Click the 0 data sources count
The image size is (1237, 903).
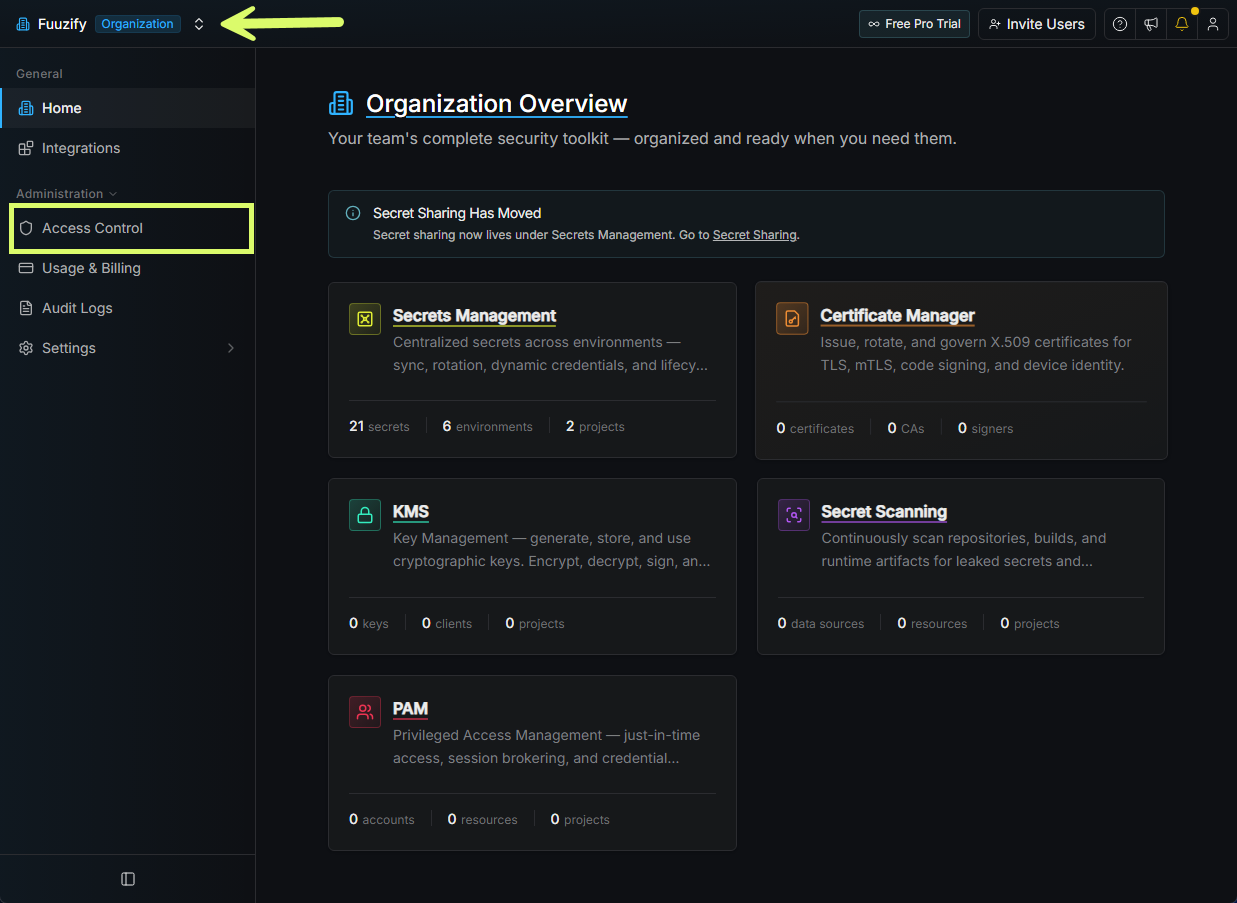coord(821,623)
